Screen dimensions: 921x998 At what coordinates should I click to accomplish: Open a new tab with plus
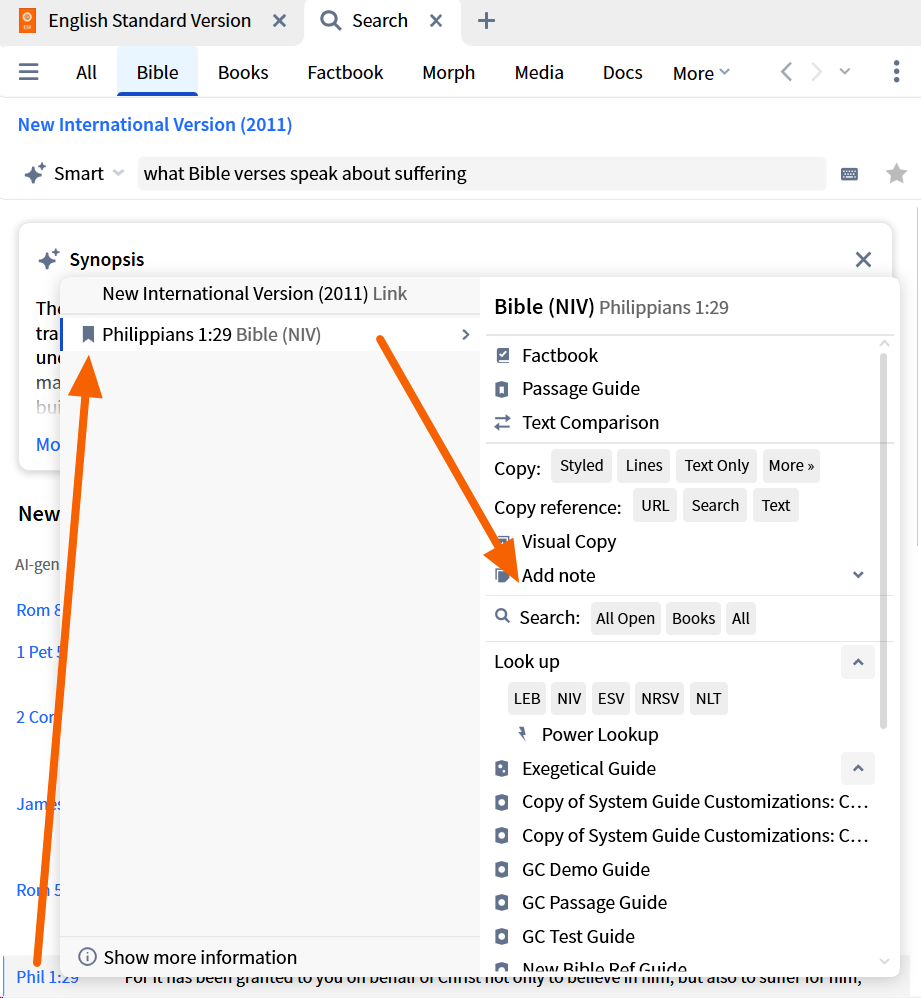click(486, 20)
